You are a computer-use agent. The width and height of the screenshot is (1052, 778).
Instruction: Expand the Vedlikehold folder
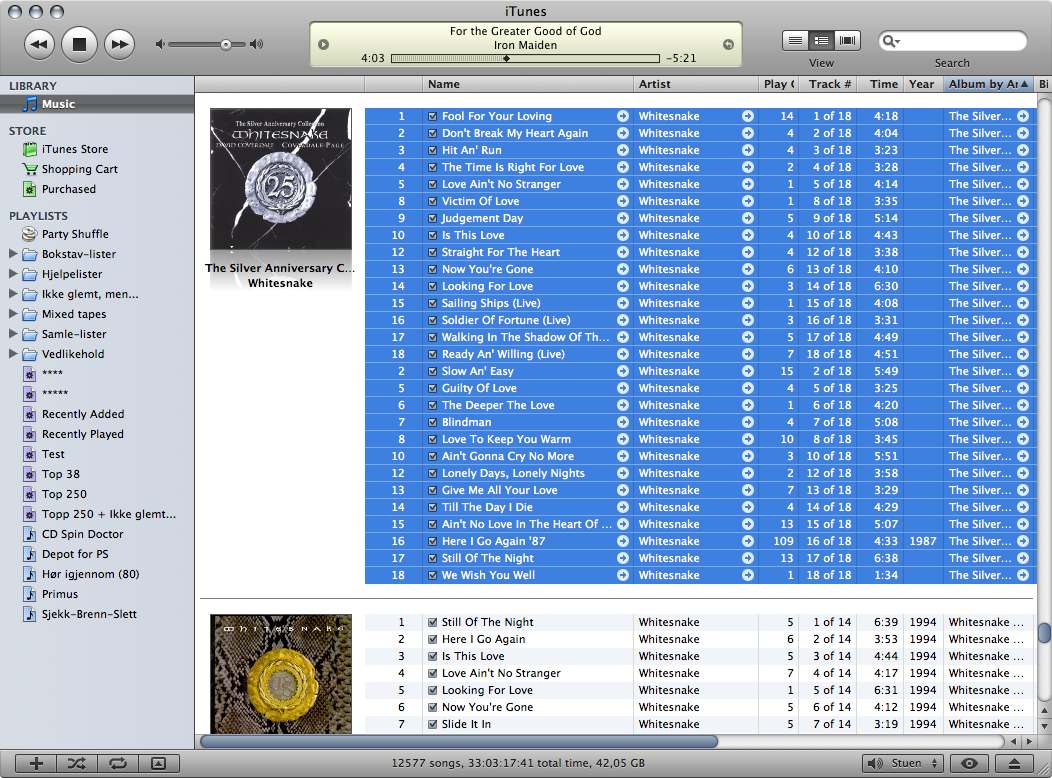tap(13, 353)
